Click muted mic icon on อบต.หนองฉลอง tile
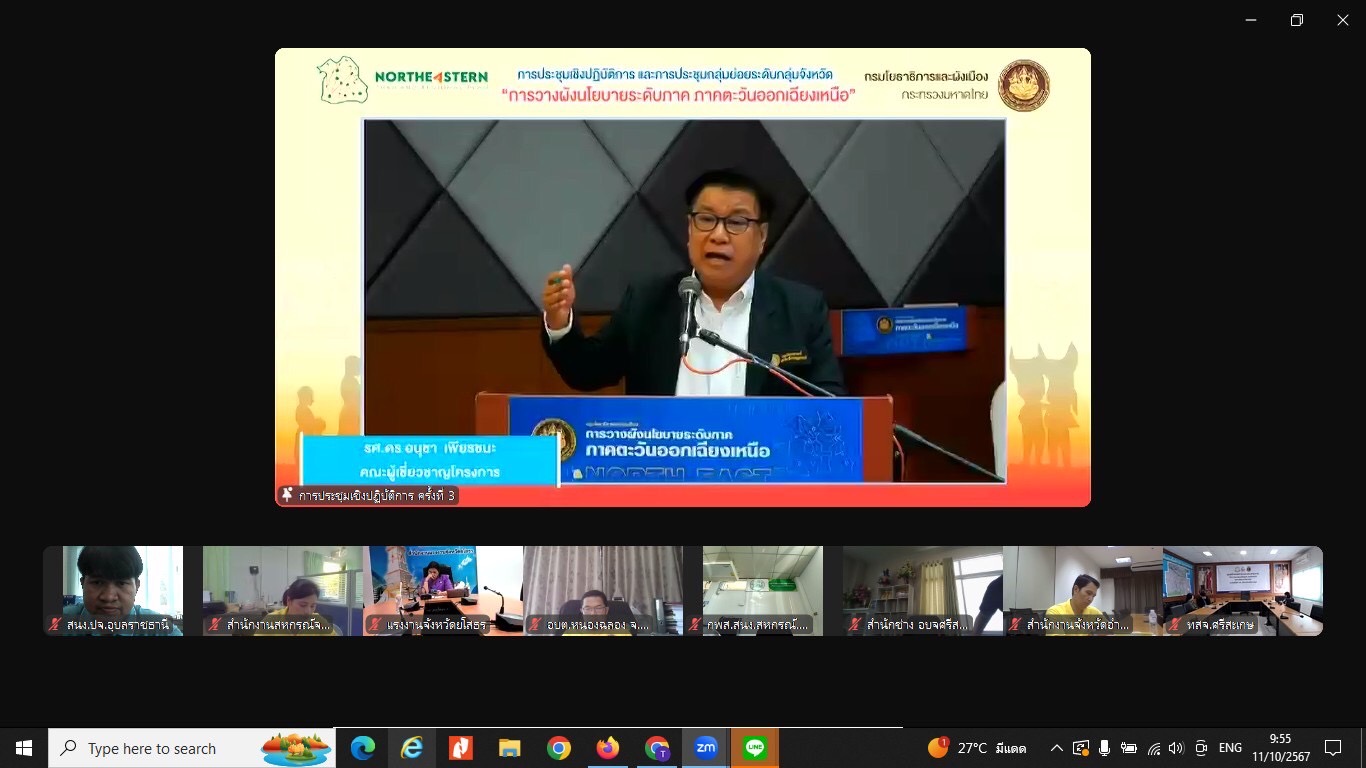 point(536,625)
